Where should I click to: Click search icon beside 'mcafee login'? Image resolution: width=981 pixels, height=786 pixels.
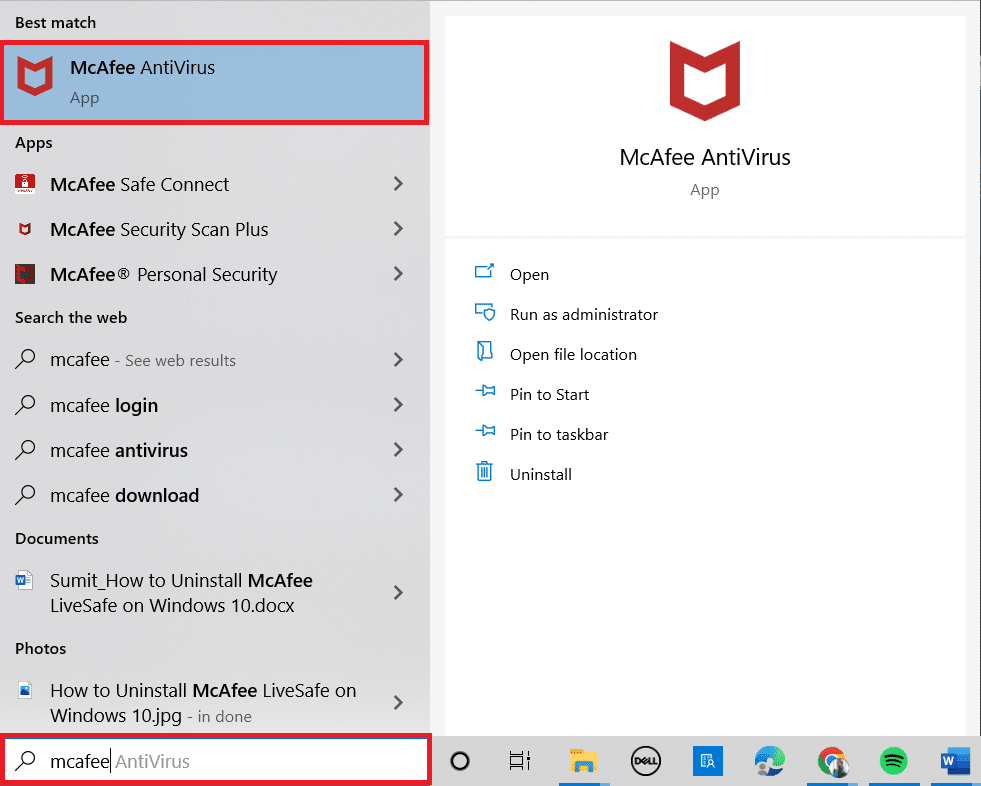pos(25,404)
